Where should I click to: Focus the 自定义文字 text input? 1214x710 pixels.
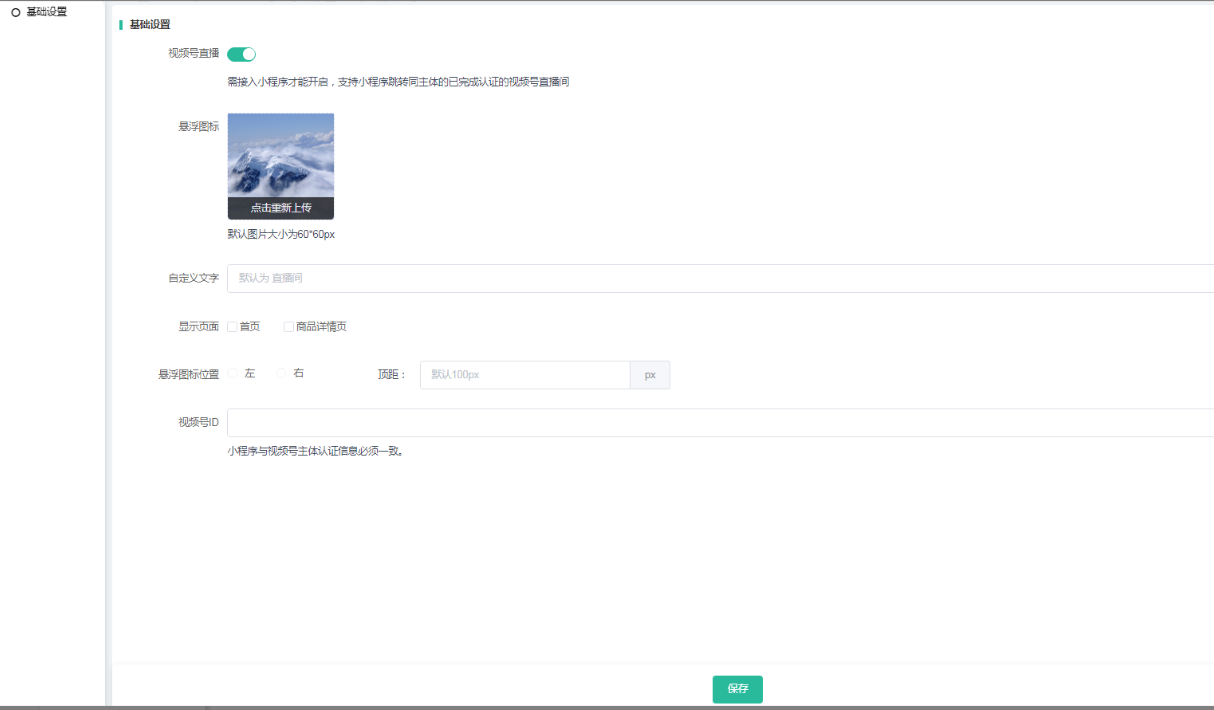(720, 278)
